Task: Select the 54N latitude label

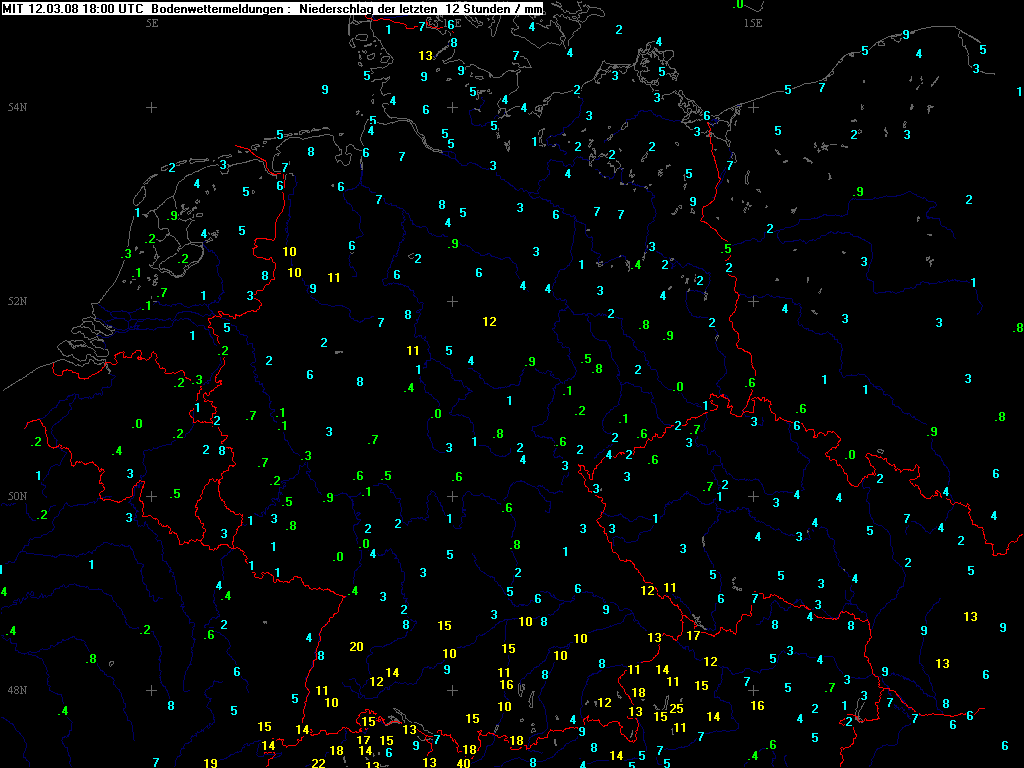Action: click(x=17, y=107)
